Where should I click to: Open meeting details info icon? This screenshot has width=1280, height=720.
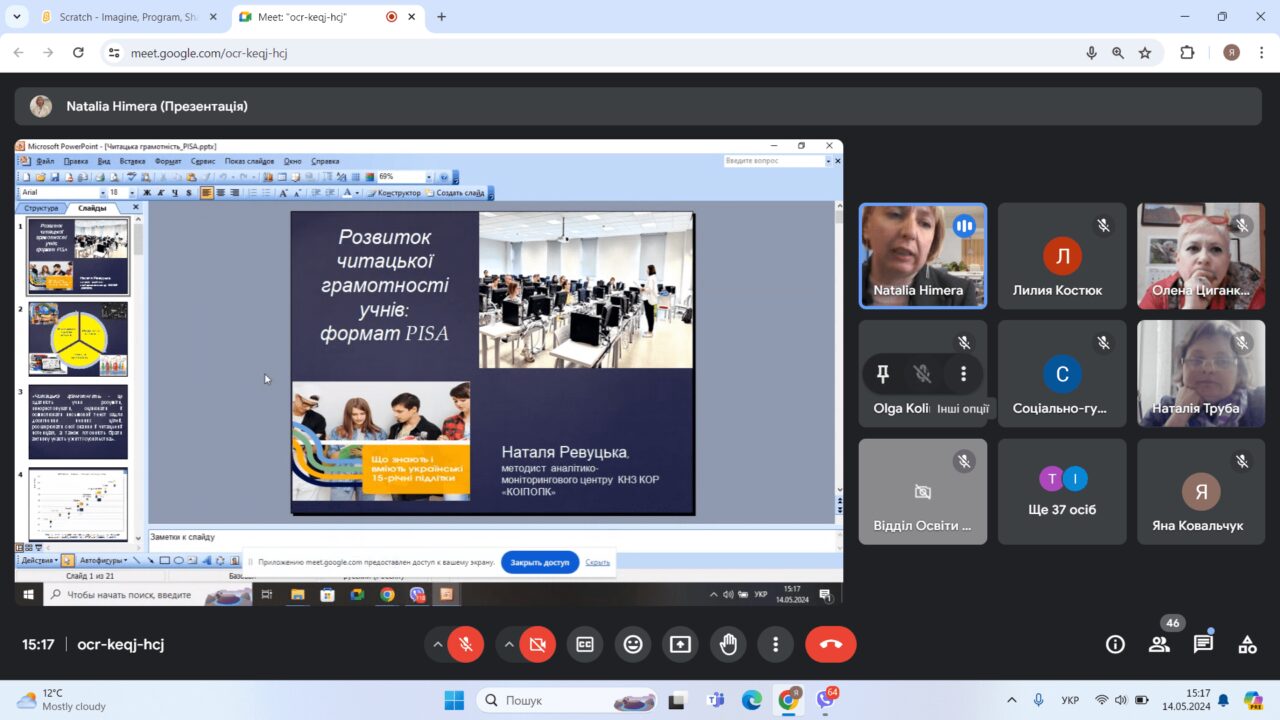point(1115,645)
